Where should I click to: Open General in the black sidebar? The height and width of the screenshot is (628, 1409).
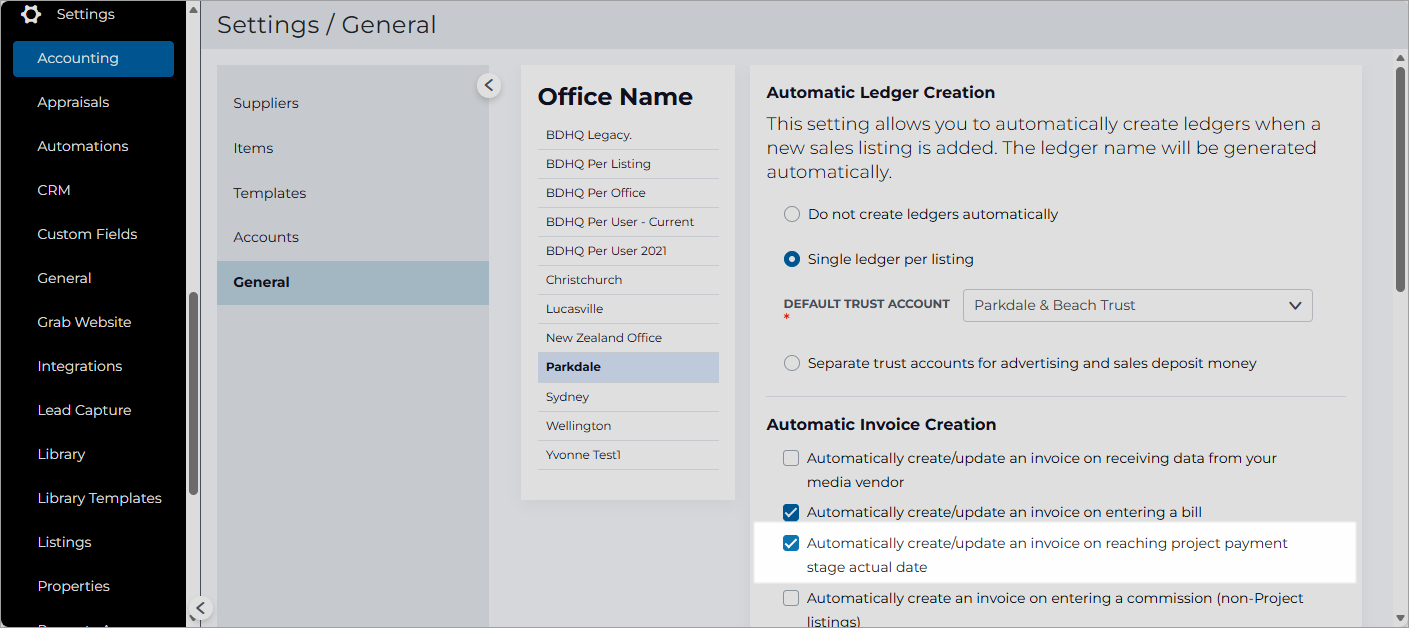click(x=64, y=278)
